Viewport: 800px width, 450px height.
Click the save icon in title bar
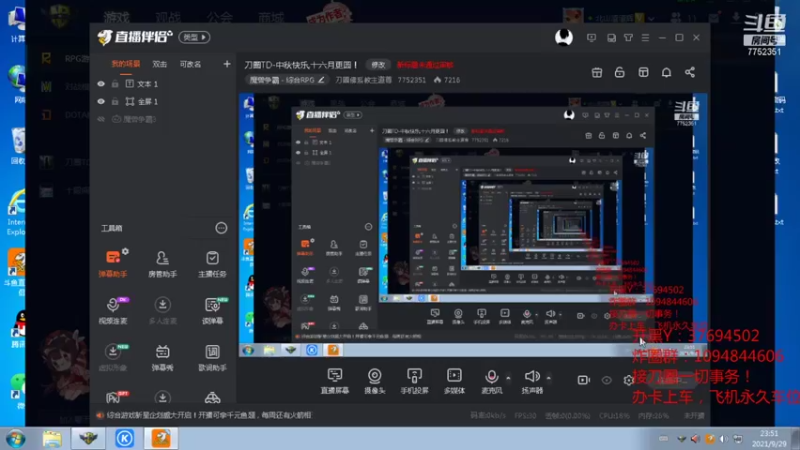click(611, 38)
